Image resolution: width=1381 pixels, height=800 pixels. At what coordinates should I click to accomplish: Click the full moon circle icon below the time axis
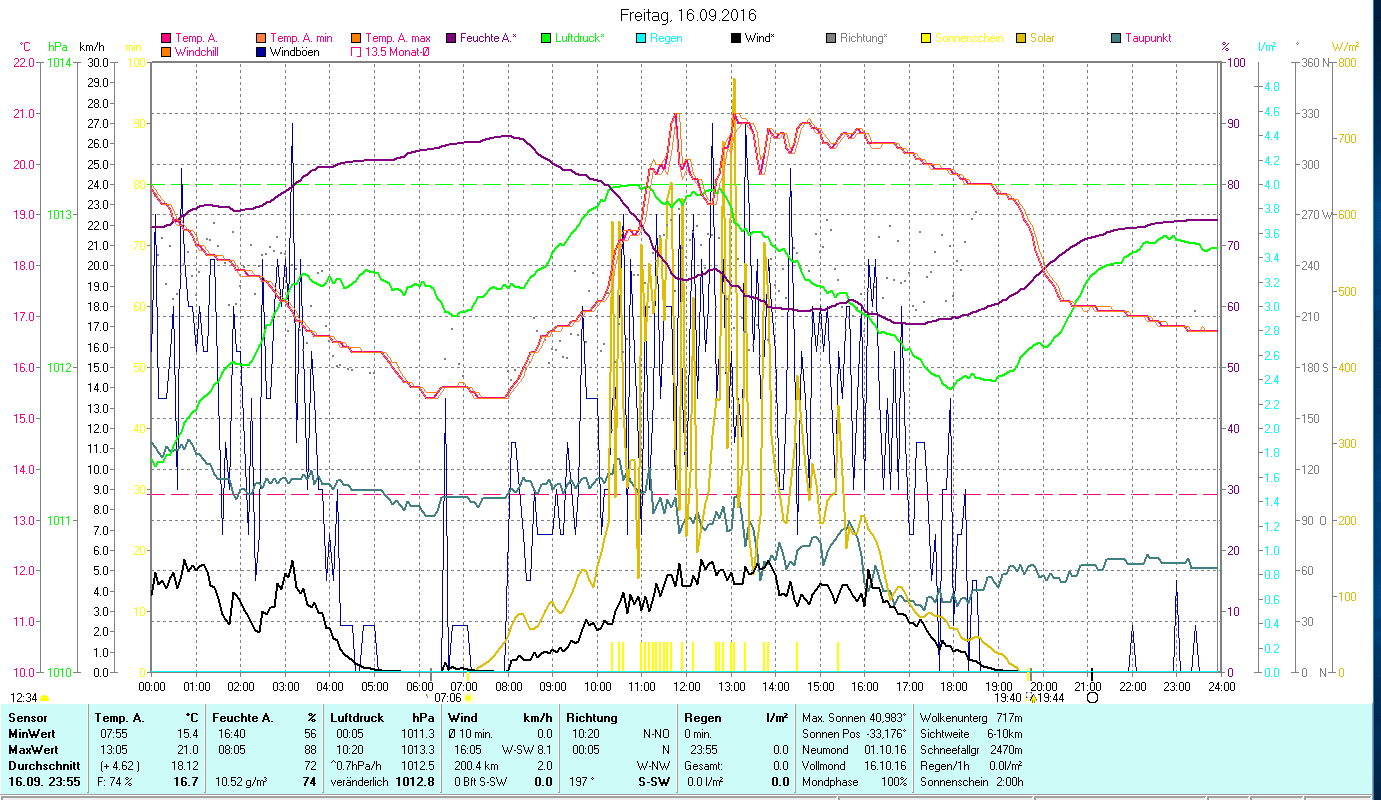pyautogui.click(x=1092, y=698)
